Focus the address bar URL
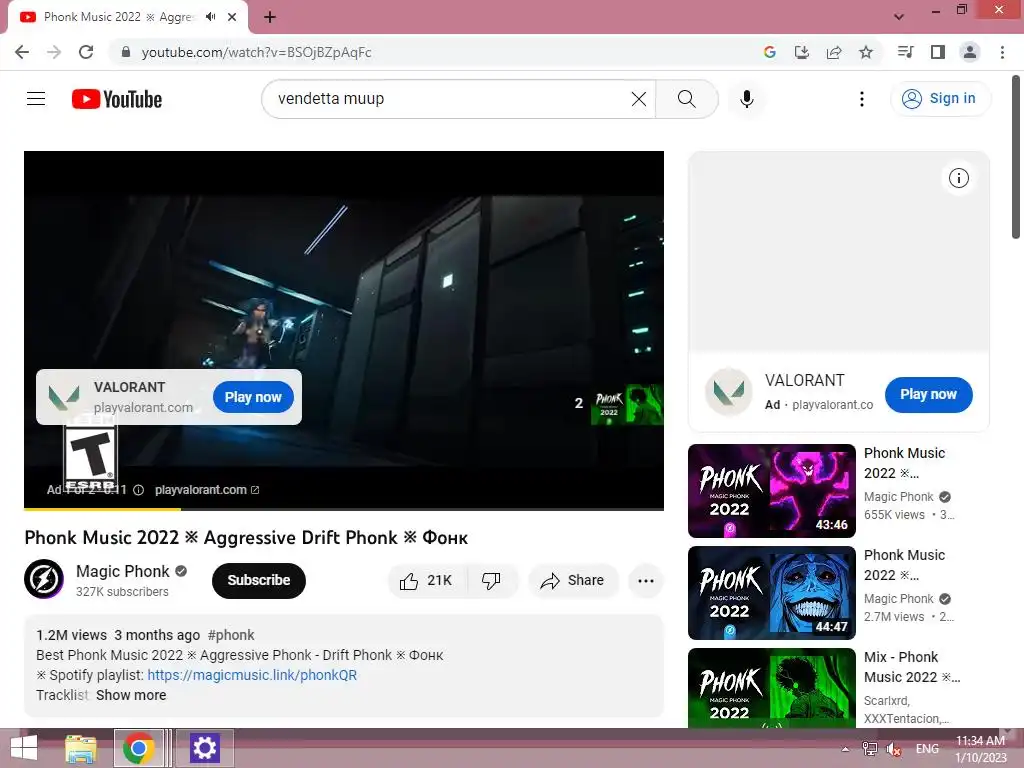This screenshot has height=768, width=1024. tap(257, 52)
